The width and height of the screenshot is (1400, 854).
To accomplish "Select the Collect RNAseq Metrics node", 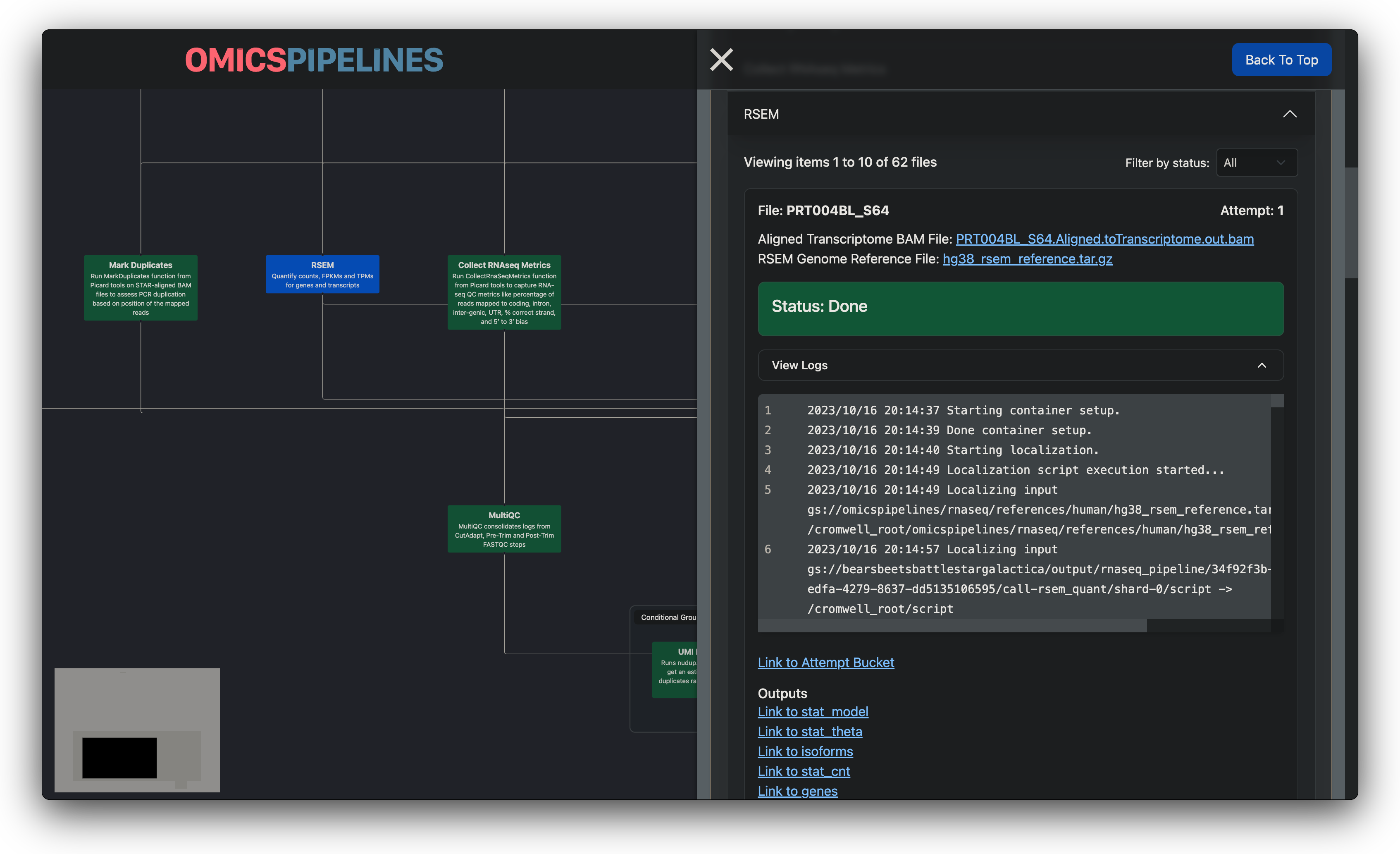I will pyautogui.click(x=505, y=292).
